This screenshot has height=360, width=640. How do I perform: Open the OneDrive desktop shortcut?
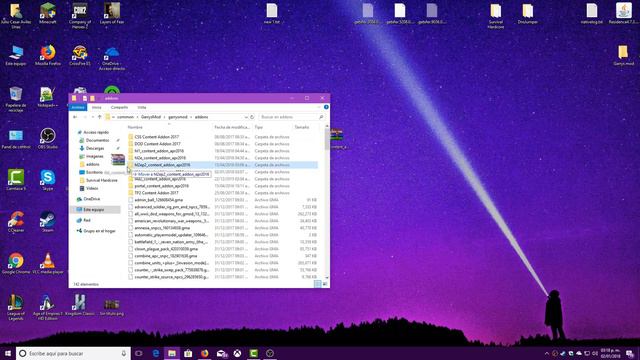click(111, 58)
